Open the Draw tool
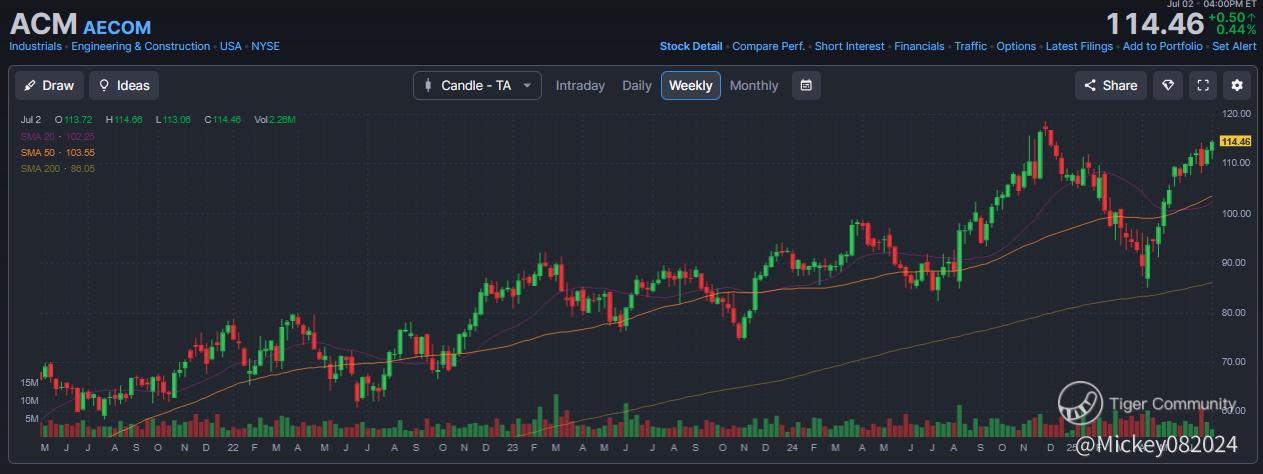 click(x=49, y=86)
